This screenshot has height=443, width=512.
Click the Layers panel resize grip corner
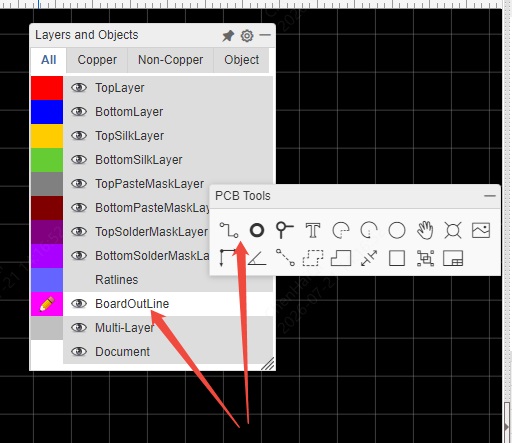point(268,364)
